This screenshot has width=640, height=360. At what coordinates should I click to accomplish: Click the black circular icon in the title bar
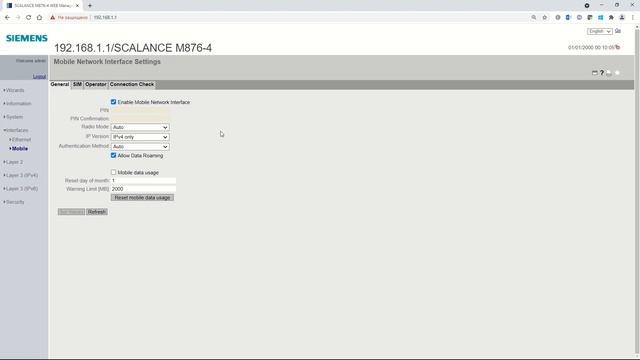coord(587,6)
